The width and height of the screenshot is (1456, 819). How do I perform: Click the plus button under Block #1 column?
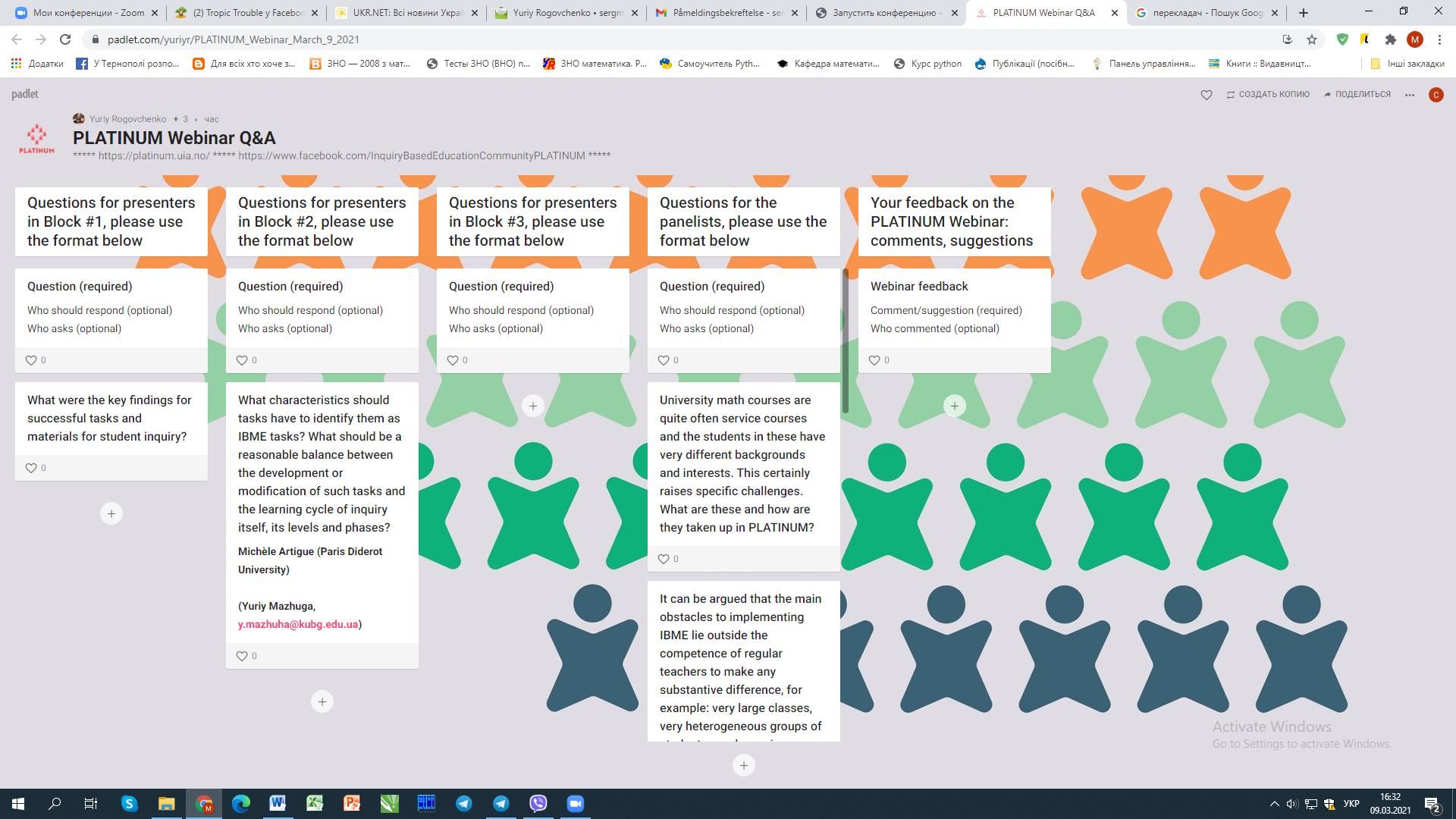coord(111,513)
